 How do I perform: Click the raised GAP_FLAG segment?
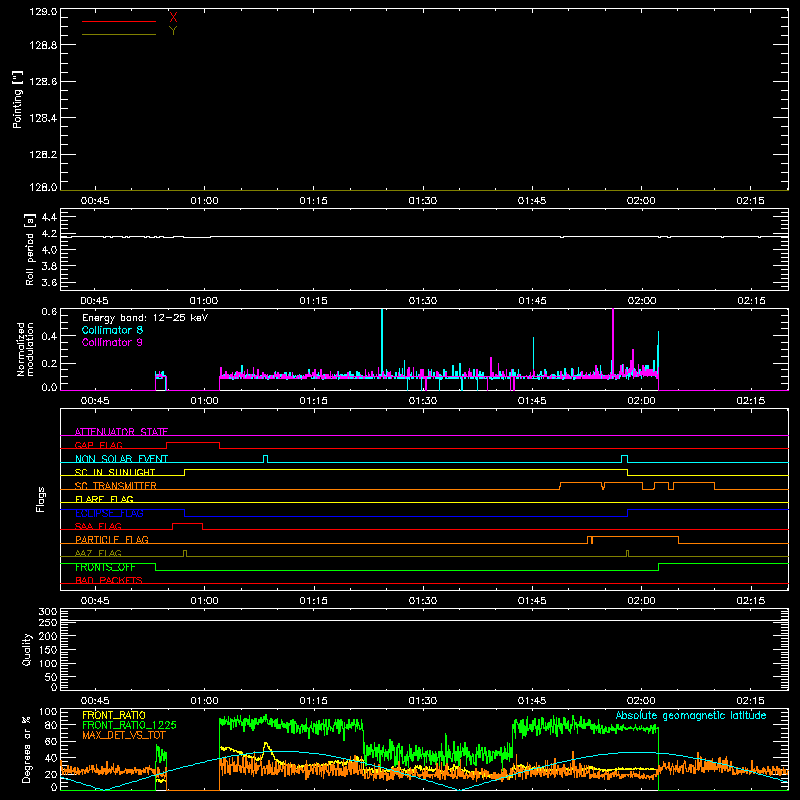coord(193,442)
